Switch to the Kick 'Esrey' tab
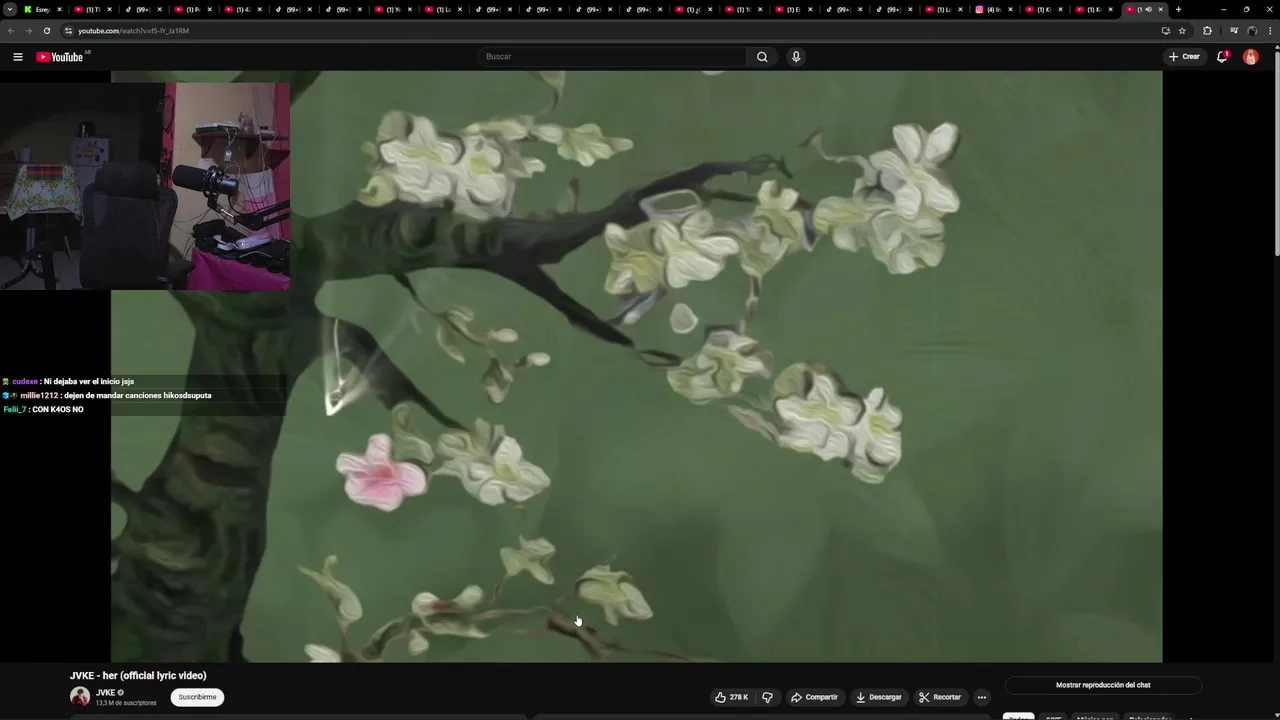Screen dimensions: 1280x720 43,9
